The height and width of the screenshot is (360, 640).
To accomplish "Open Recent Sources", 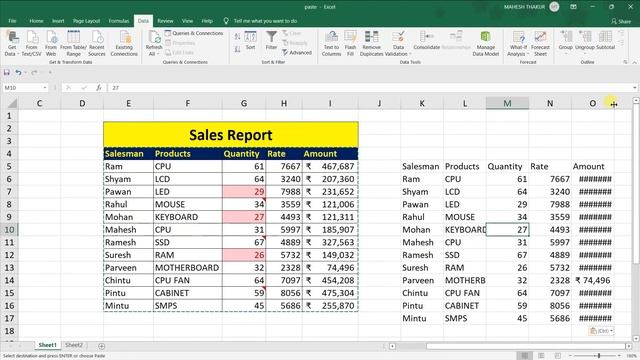I will [97, 43].
